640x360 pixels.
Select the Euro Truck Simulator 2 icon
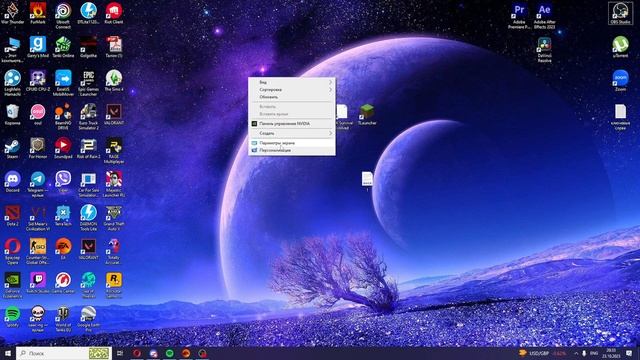point(88,117)
